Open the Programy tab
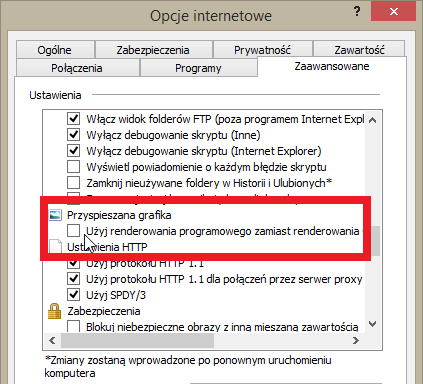 (x=198, y=68)
